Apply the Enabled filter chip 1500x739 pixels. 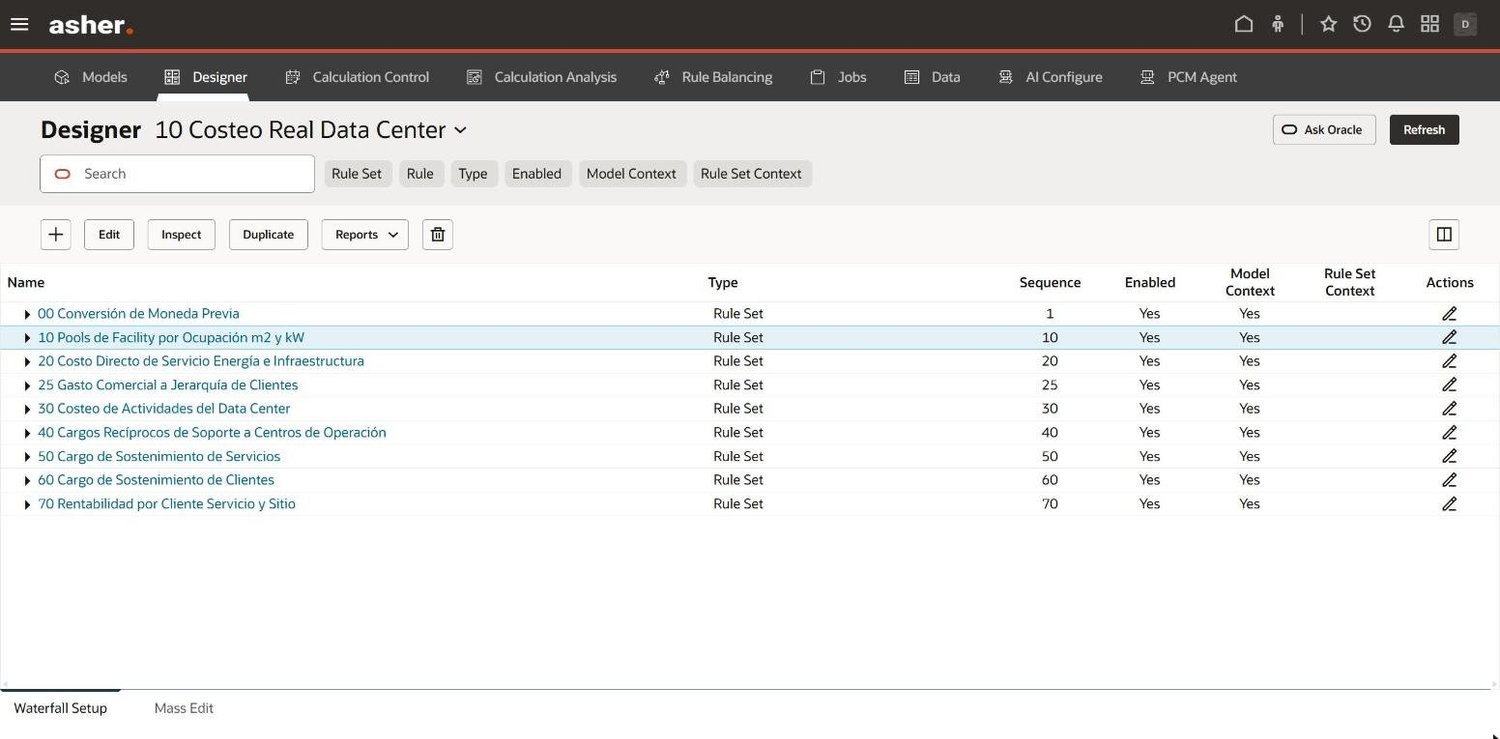(537, 174)
